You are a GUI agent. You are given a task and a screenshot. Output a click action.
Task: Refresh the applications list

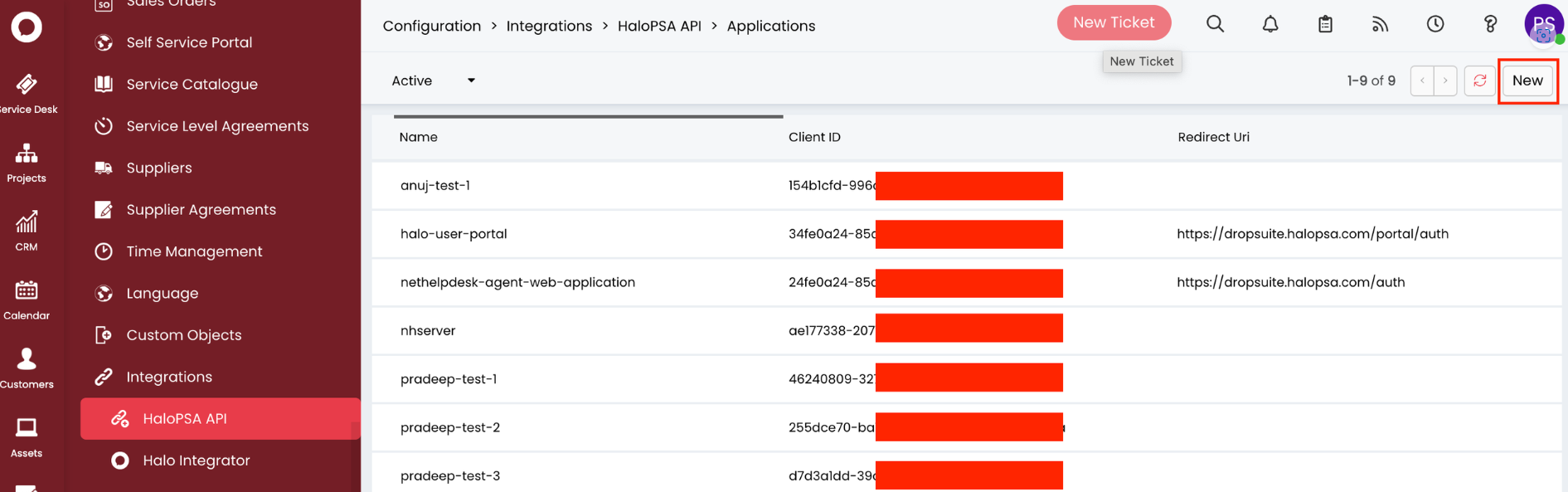1479,80
